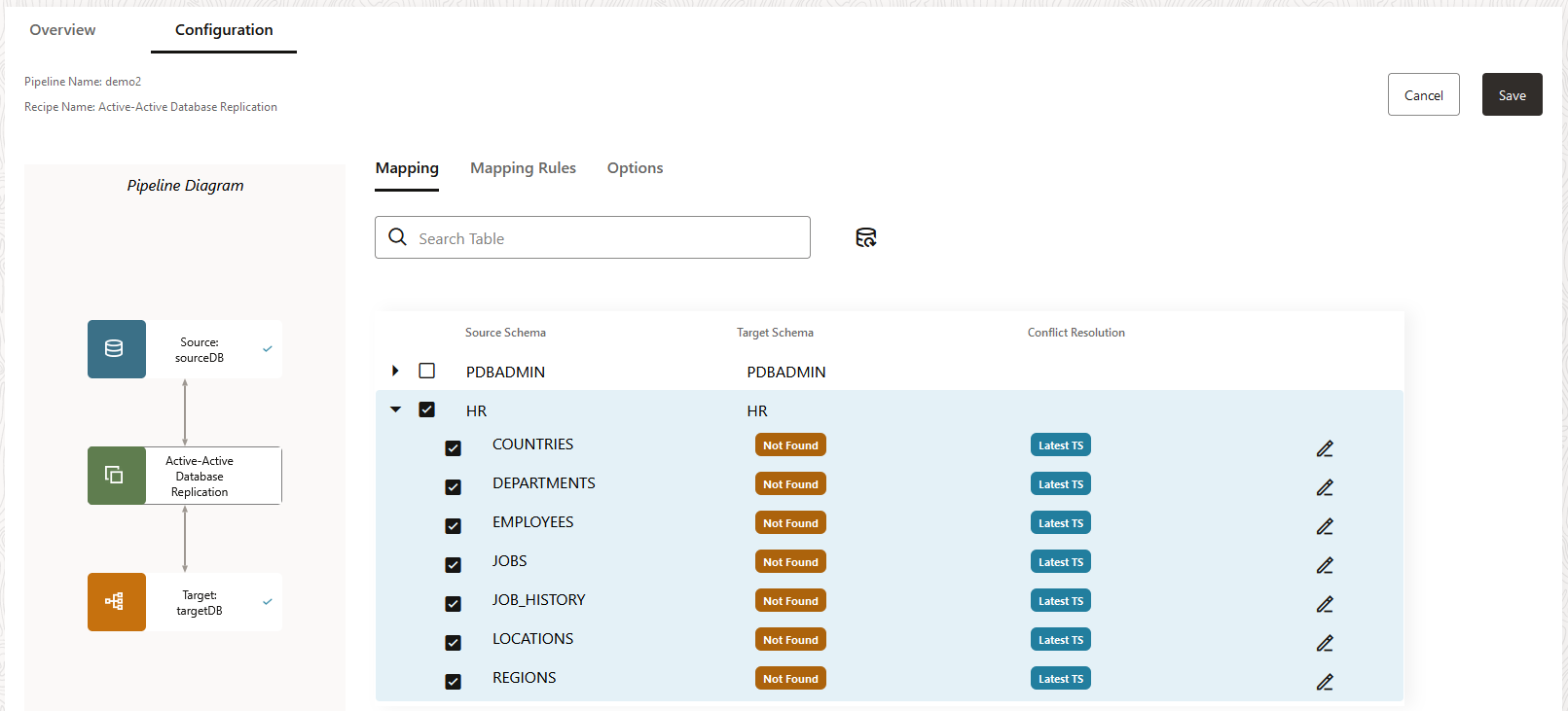The image size is (1568, 711).
Task: Click Not Found badge for DEPARTMENTS
Action: (790, 483)
